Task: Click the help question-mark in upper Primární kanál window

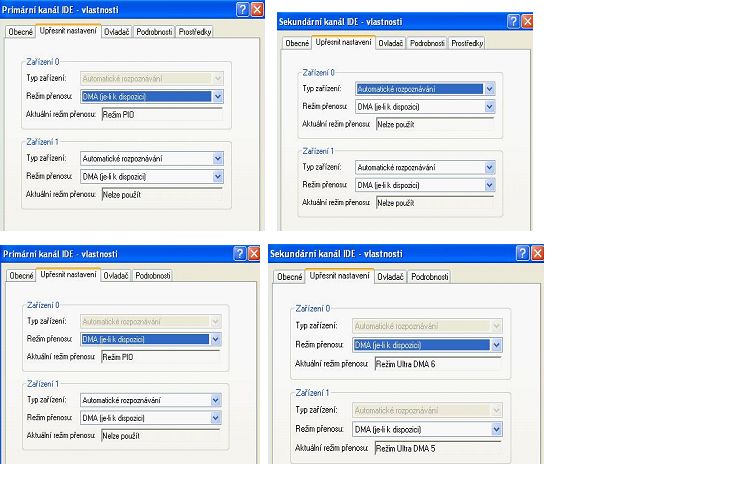Action: pyautogui.click(x=243, y=9)
